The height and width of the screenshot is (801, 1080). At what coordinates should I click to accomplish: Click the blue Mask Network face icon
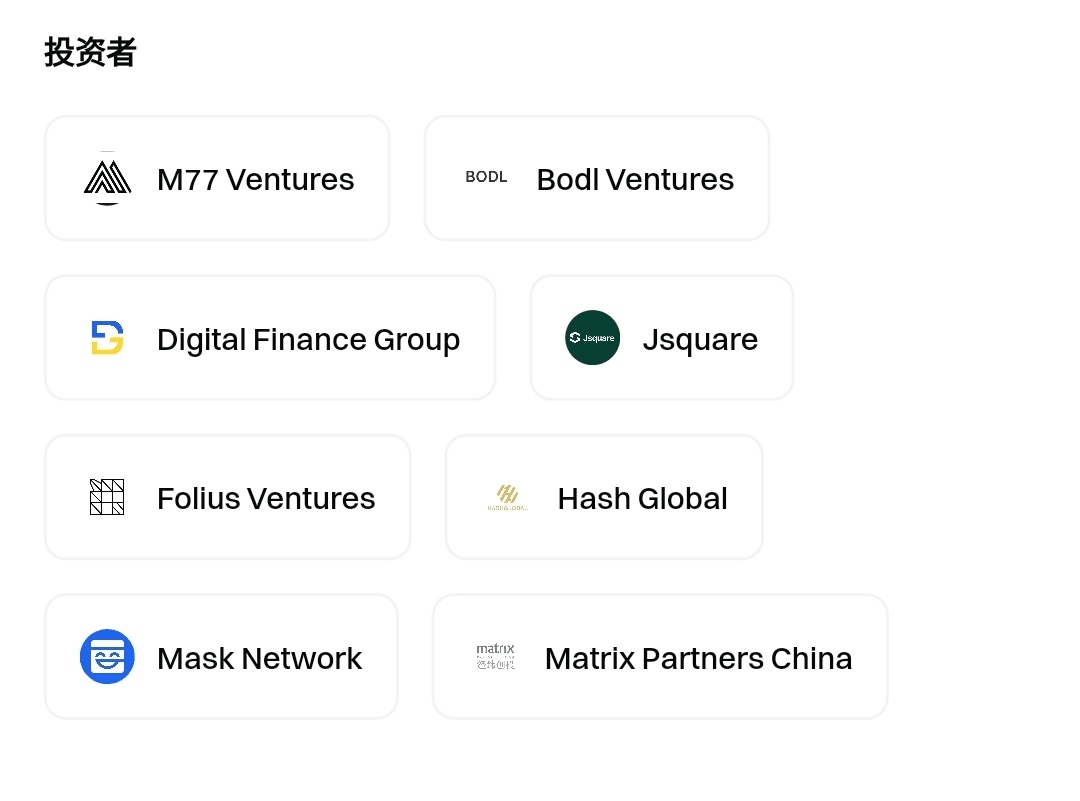click(x=107, y=656)
